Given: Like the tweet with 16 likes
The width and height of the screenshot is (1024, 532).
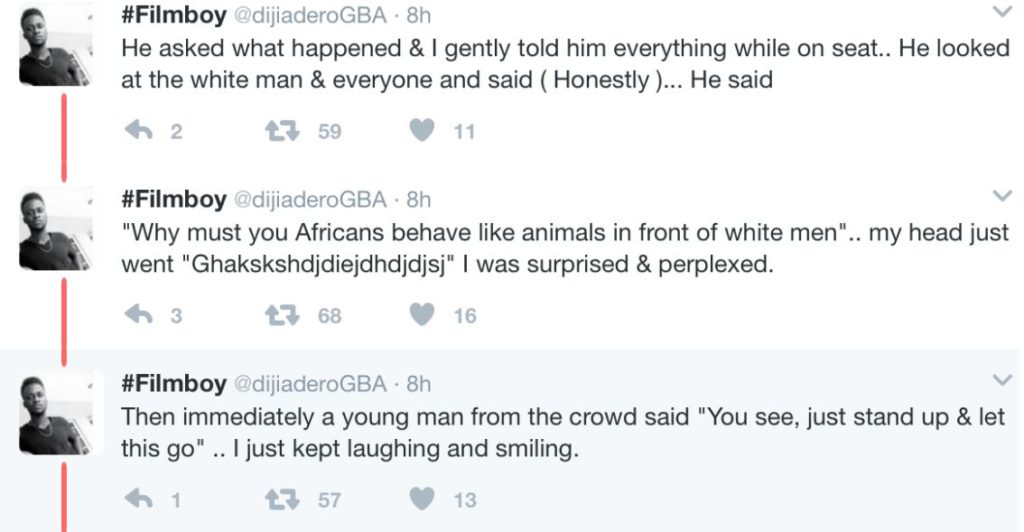Looking at the screenshot, I should pyautogui.click(x=424, y=316).
